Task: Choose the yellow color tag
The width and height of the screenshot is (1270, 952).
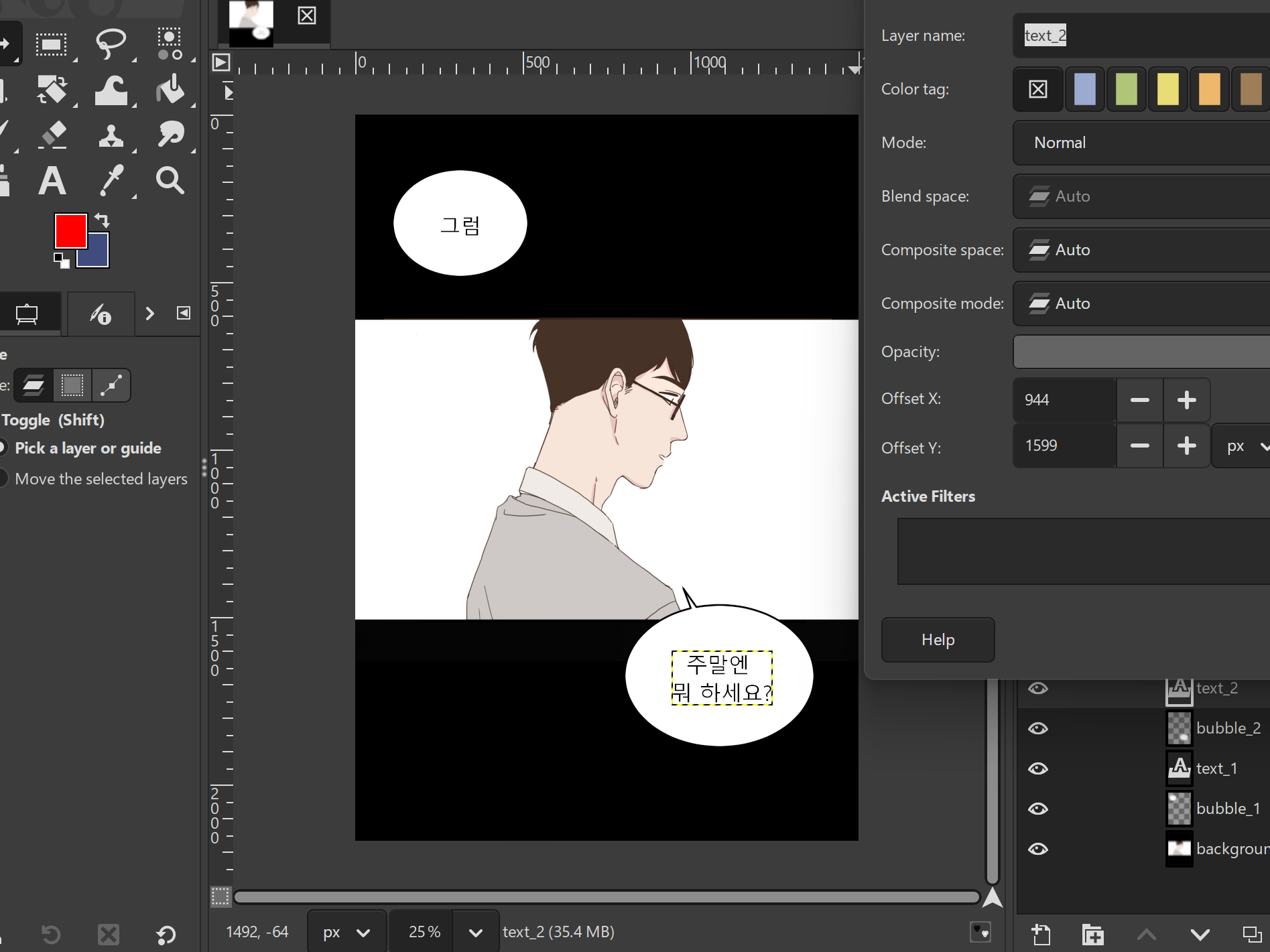Action: coord(1168,89)
